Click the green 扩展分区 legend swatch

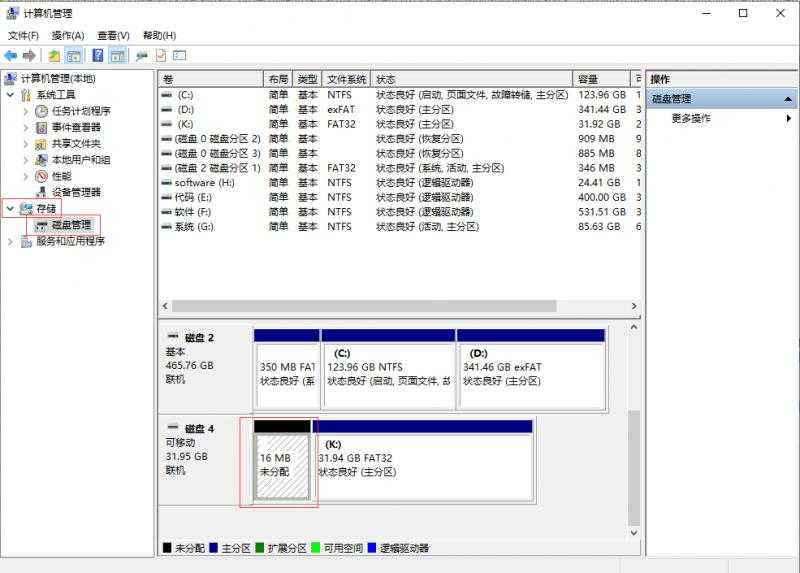click(x=259, y=547)
